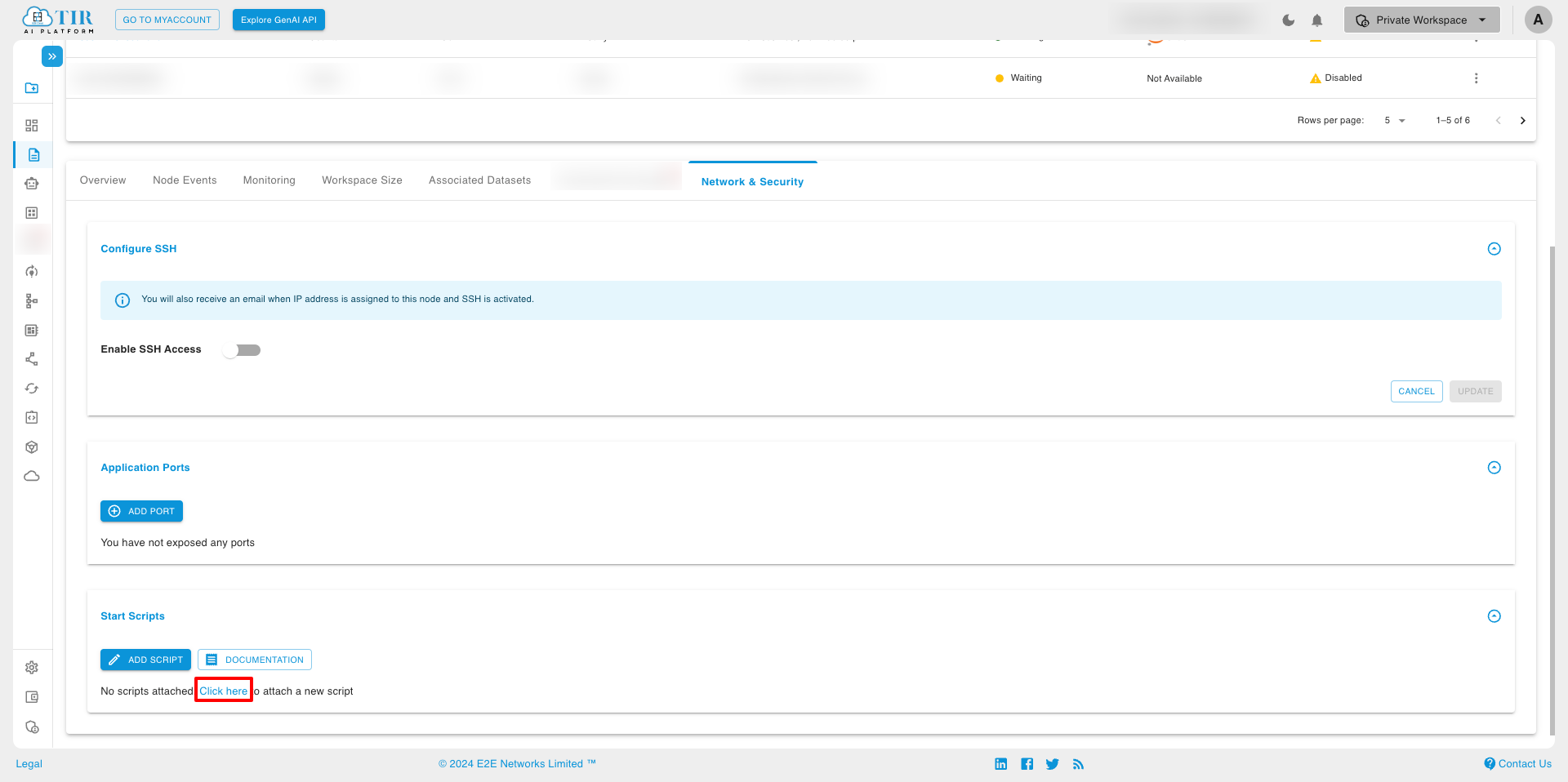Click CANCEL in Configure SSH
Image resolution: width=1568 pixels, height=782 pixels.
[1417, 392]
